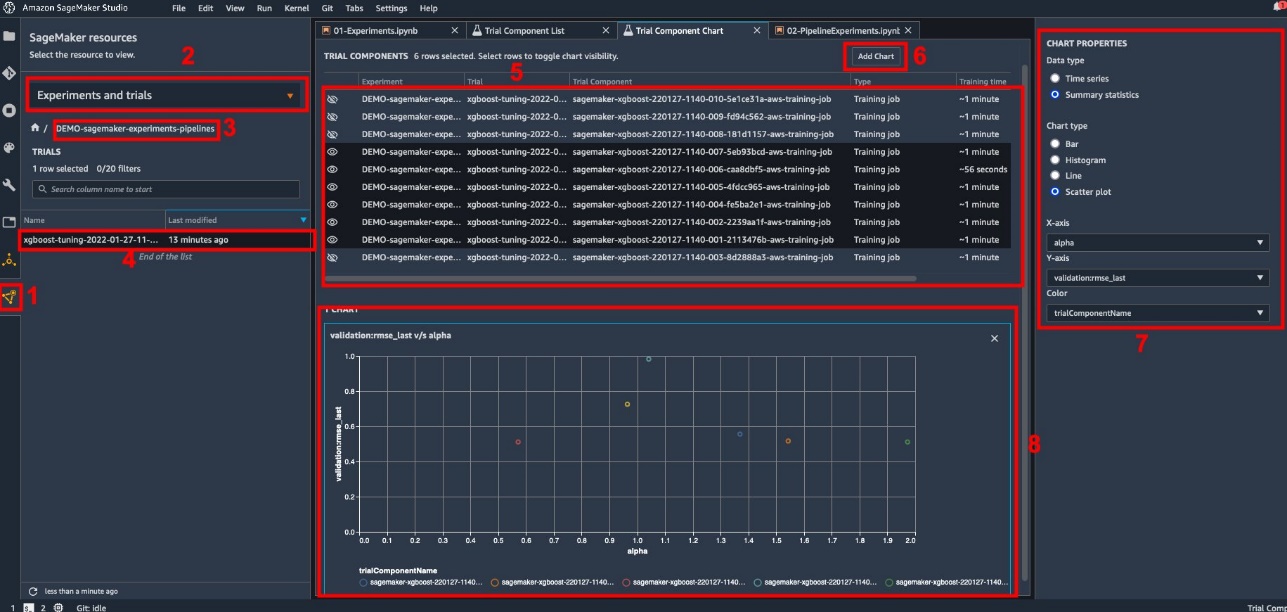
Task: Toggle visibility of 1140-009-fd94c562 training job
Action: pyautogui.click(x=332, y=117)
